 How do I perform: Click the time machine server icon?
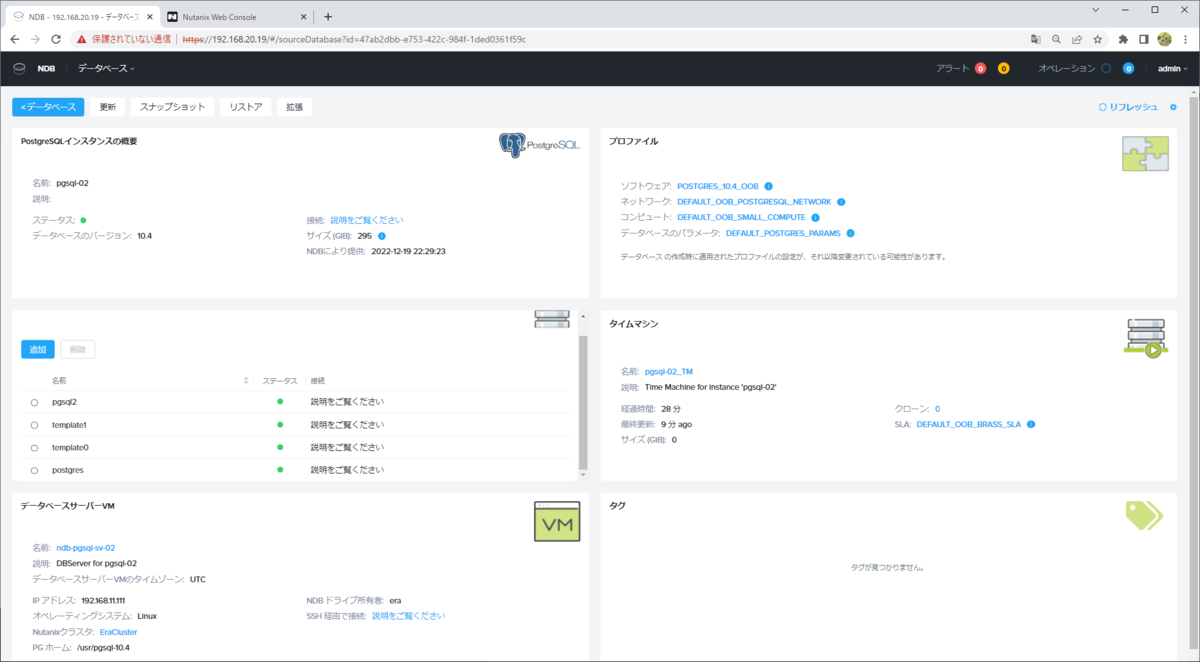1145,338
